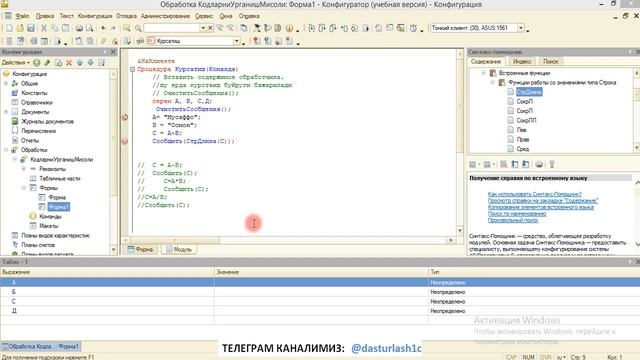The image size is (640, 360).
Task: Open the Конфигурация menu
Action: pyautogui.click(x=95, y=16)
